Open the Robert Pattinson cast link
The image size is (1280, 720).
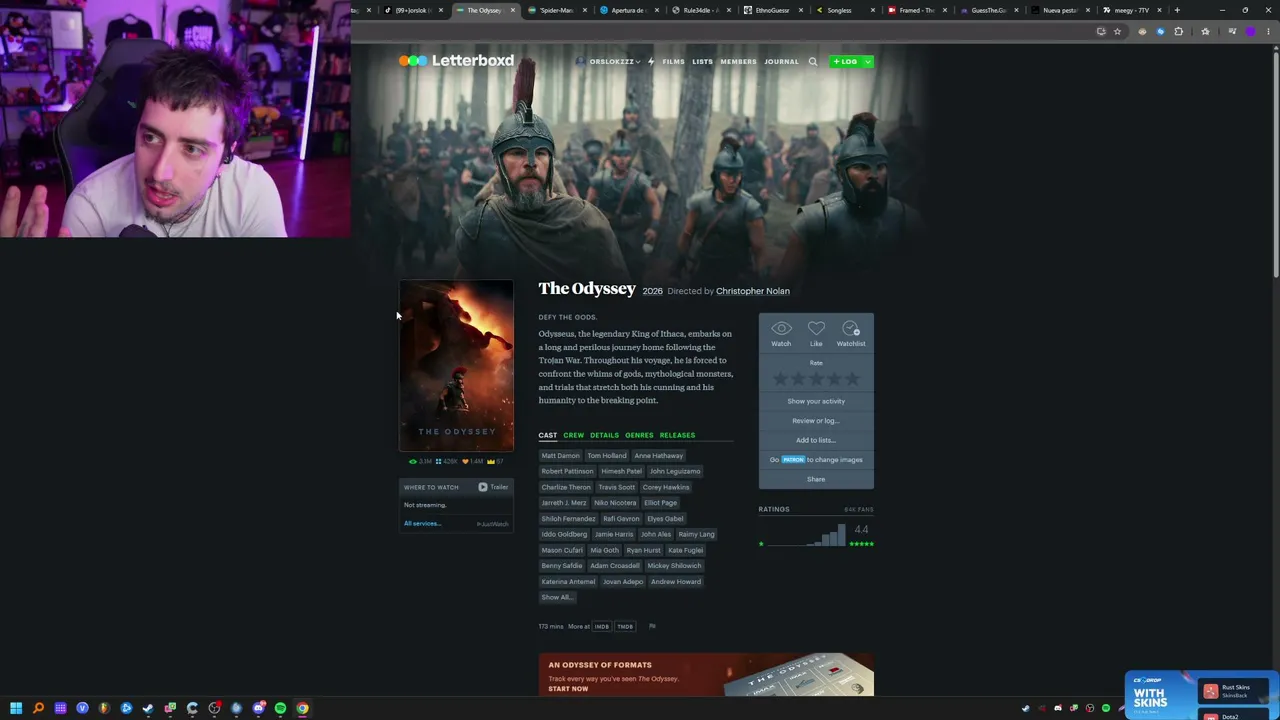567,471
